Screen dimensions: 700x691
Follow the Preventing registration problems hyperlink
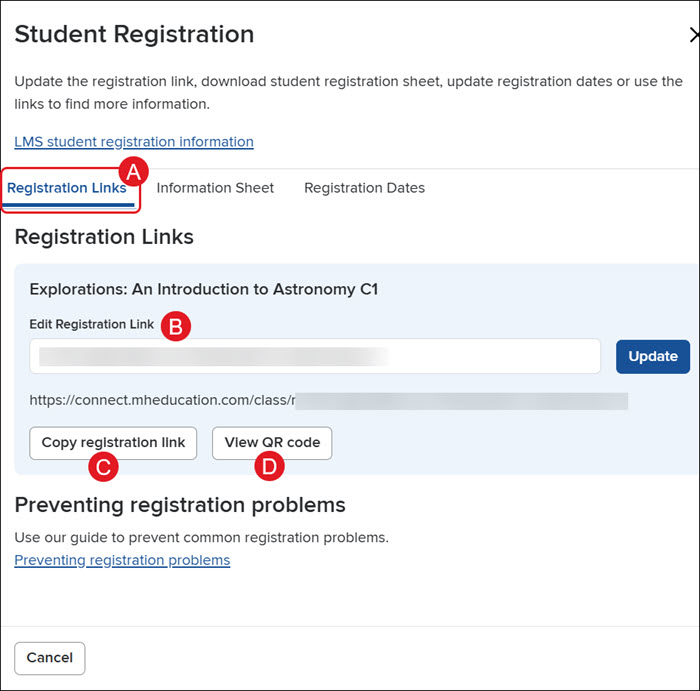click(122, 560)
